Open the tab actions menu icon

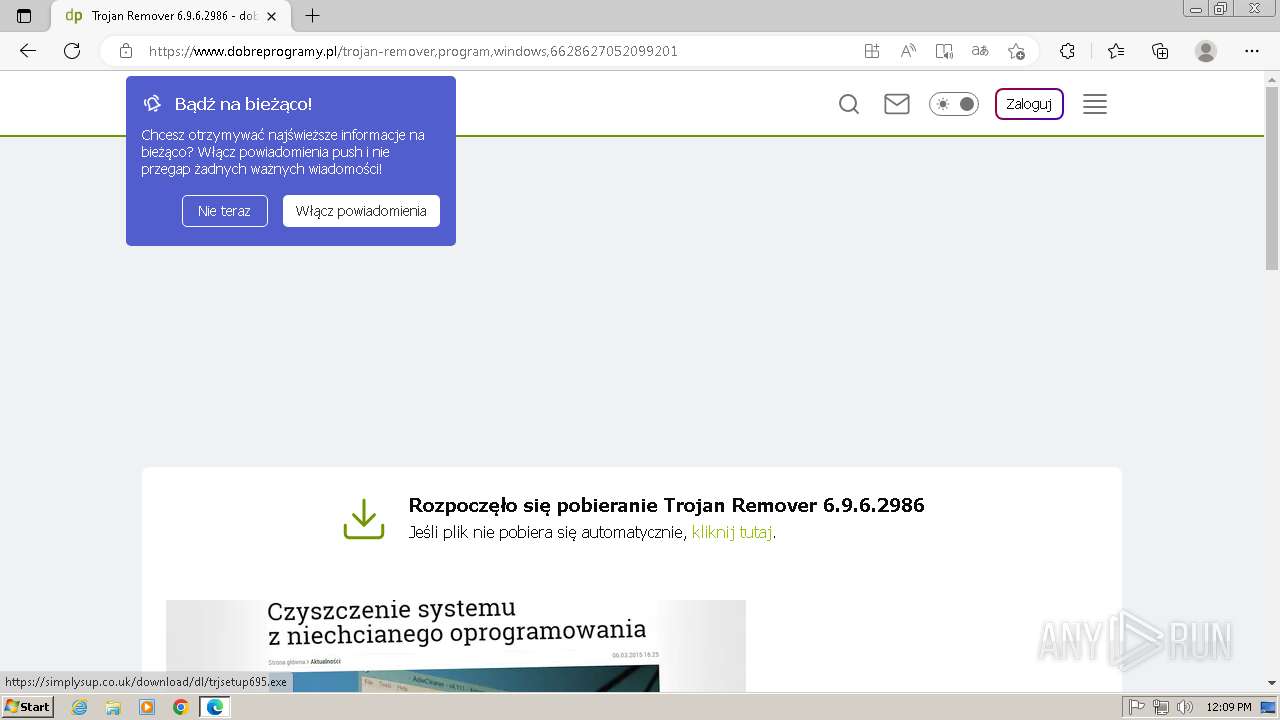[24, 16]
